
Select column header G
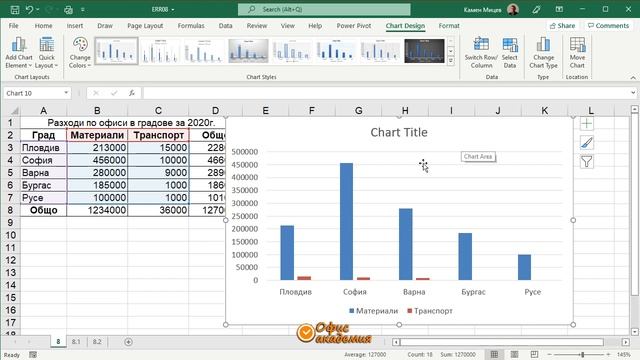tap(358, 111)
